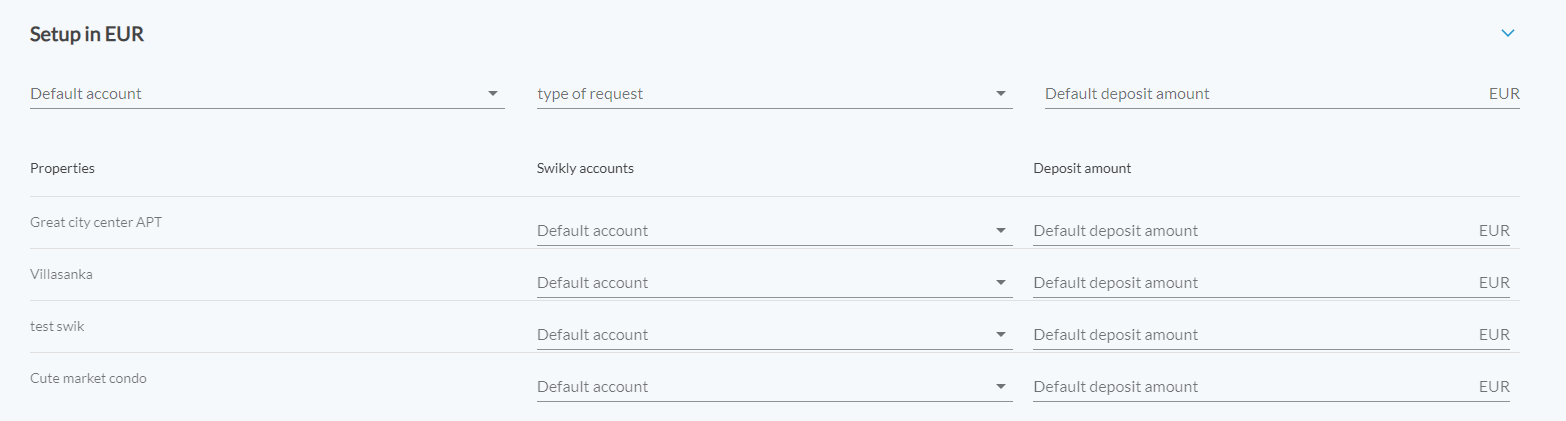Viewport: 1566px width, 421px height.
Task: Click the Cute market condo property name
Action: (88, 378)
